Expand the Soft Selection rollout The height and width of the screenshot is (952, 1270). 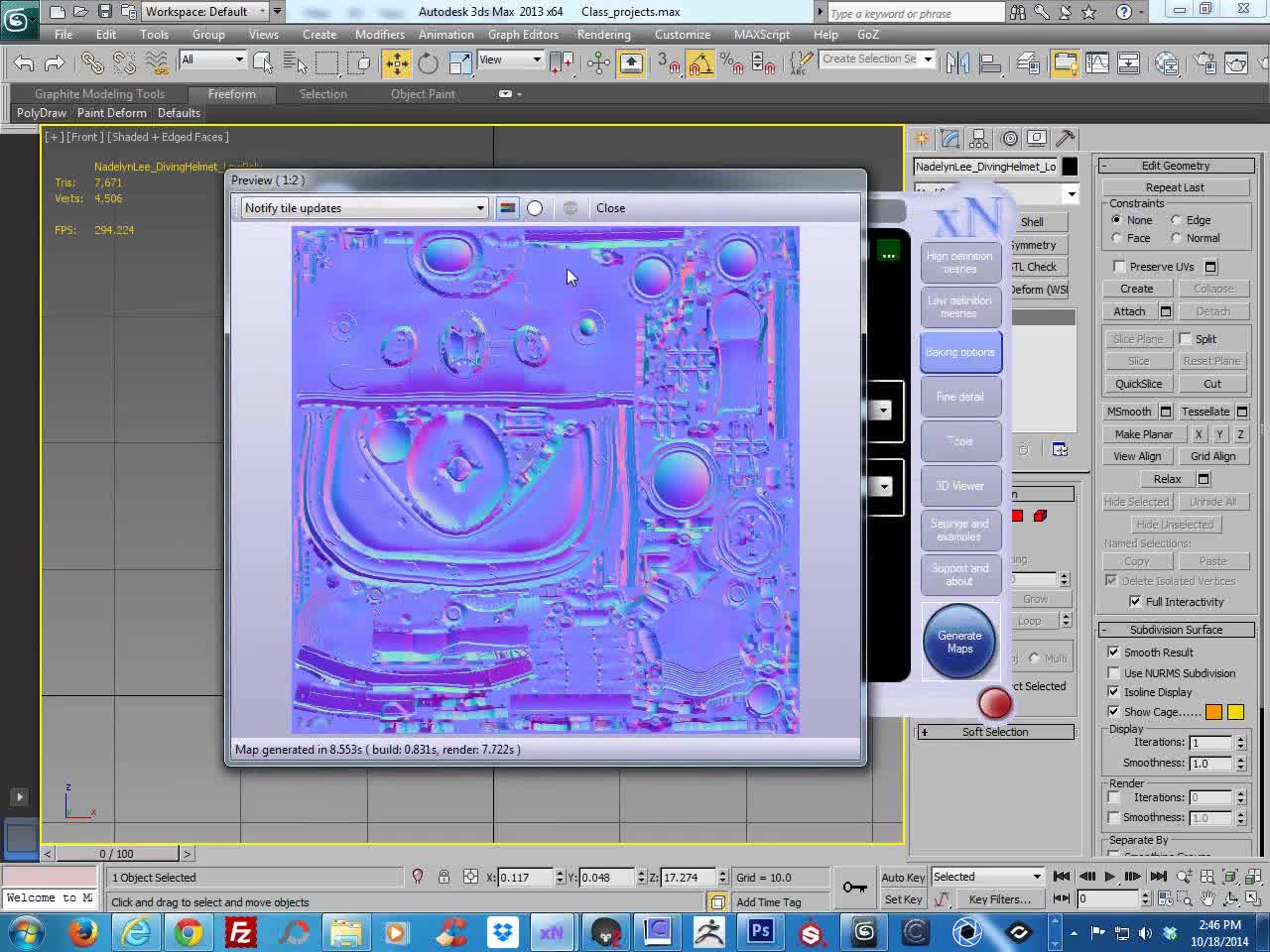tap(995, 732)
